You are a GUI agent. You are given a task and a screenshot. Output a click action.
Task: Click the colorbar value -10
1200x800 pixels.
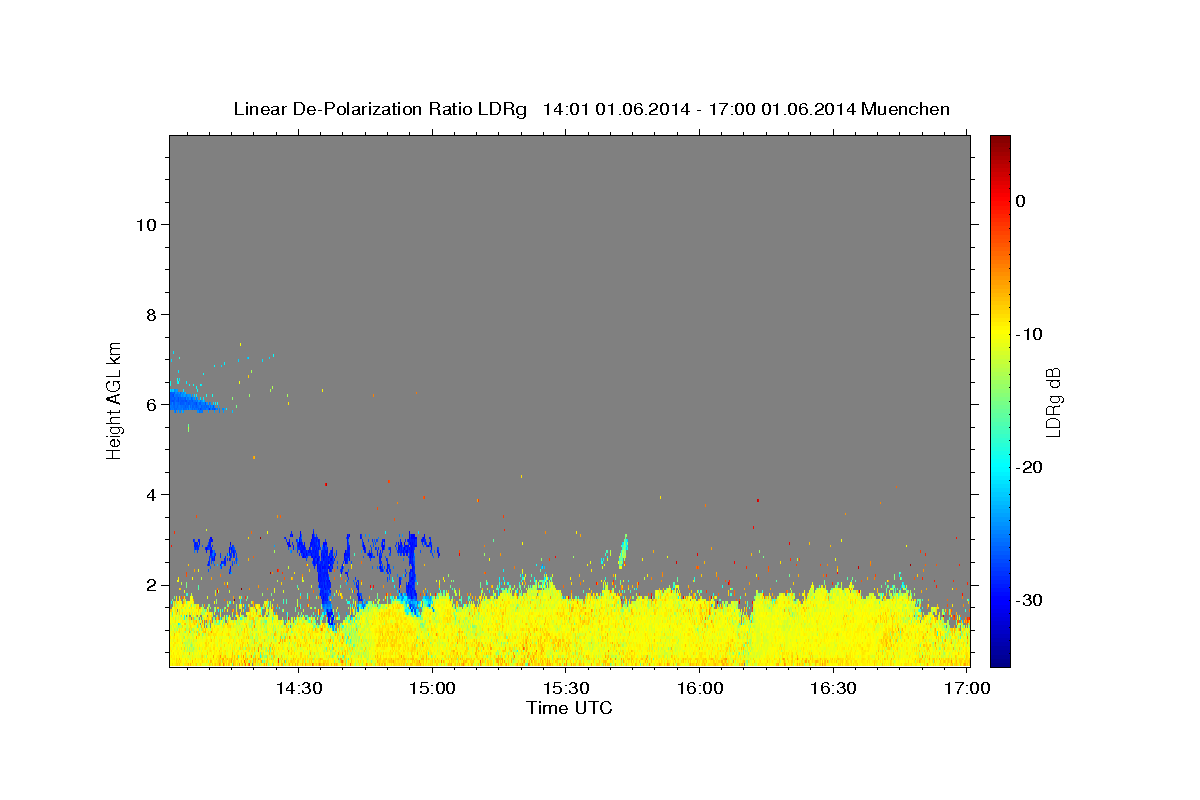[1030, 334]
